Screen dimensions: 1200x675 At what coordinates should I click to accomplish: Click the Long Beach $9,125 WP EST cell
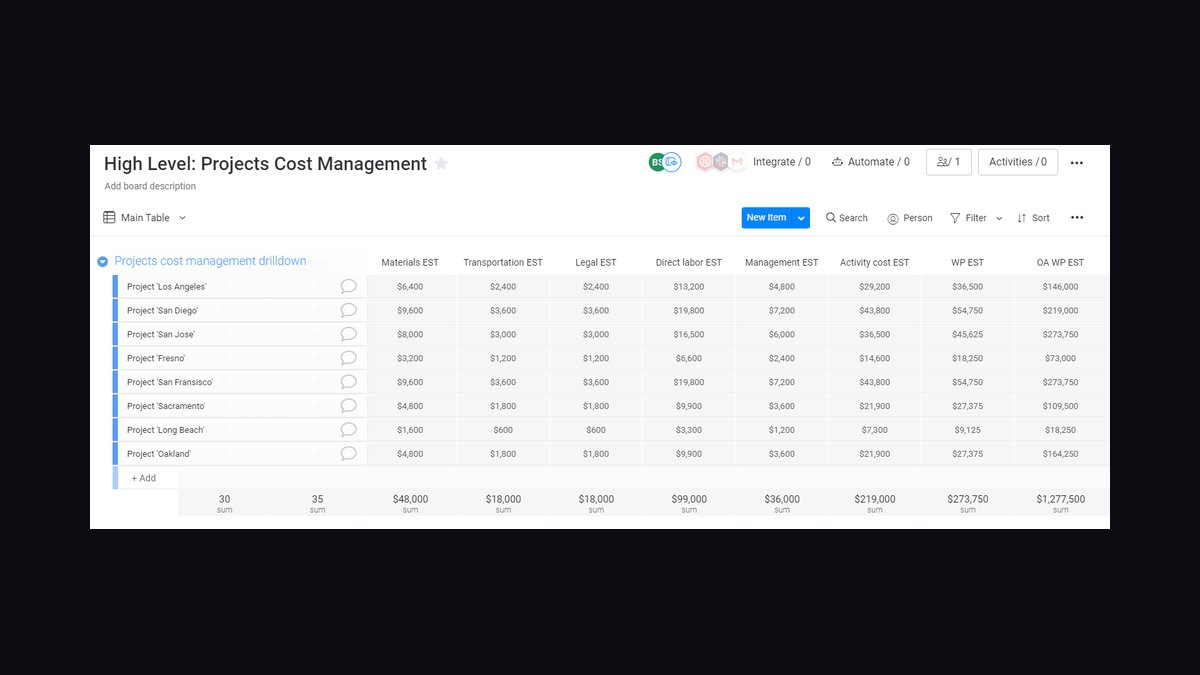click(968, 430)
